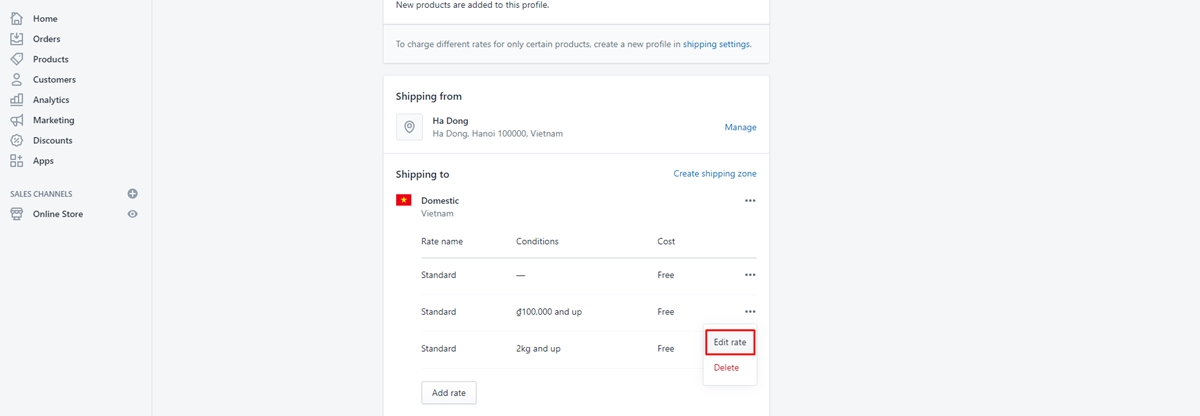Viewport: 1200px width, 416px height.
Task: Click the Conditions column header
Action: click(x=537, y=241)
